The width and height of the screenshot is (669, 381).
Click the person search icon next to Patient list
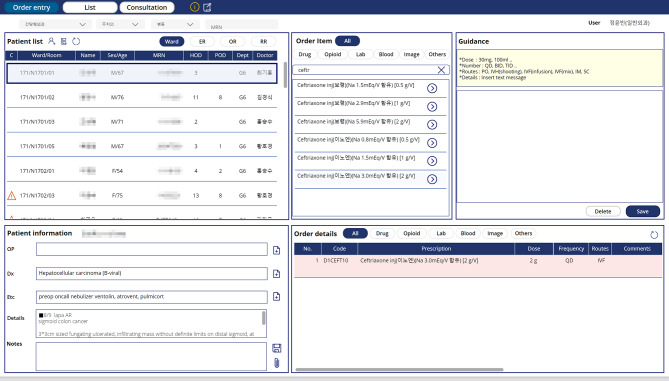tap(52, 41)
